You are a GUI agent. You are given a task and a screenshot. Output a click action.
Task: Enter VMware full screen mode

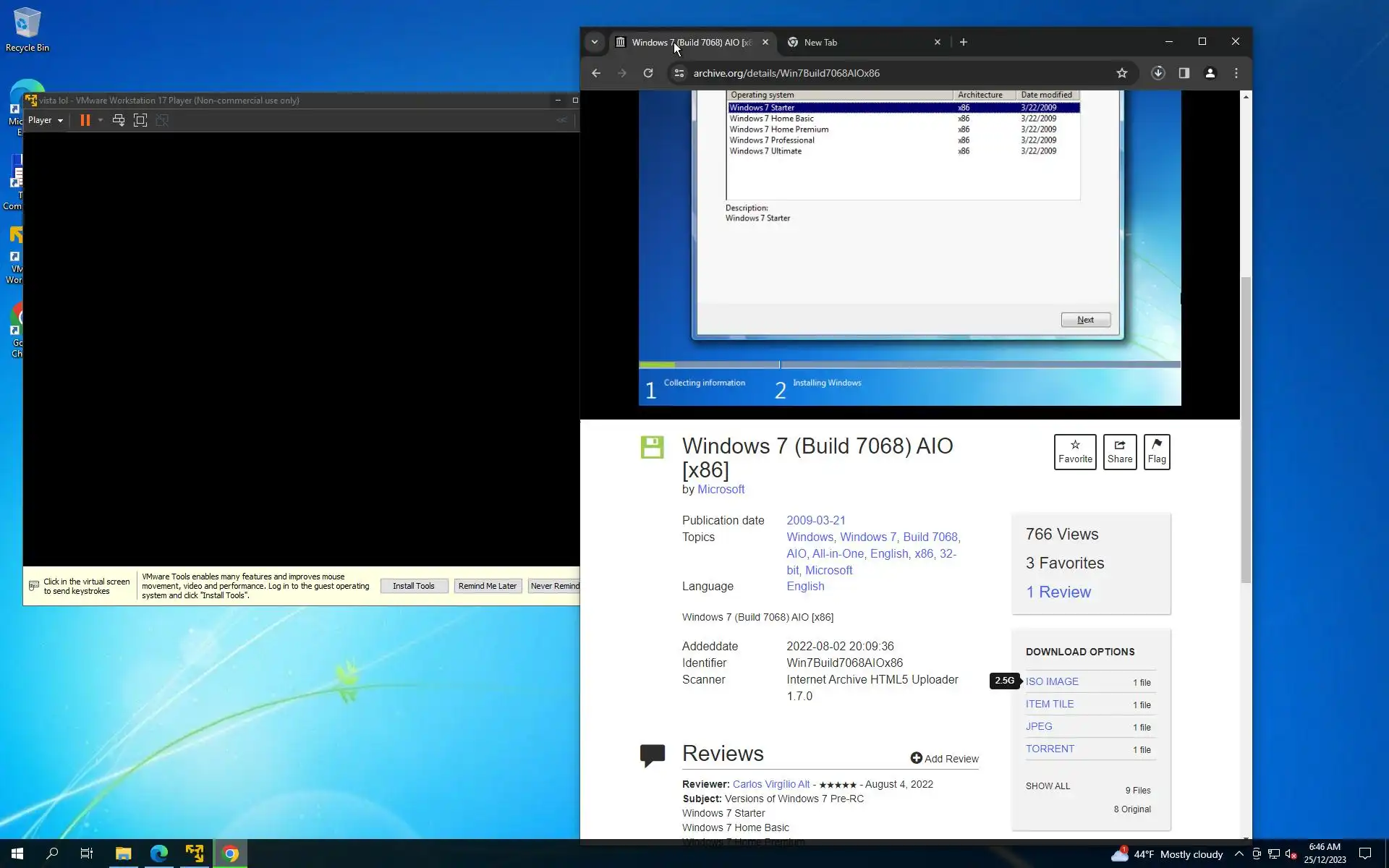[140, 121]
